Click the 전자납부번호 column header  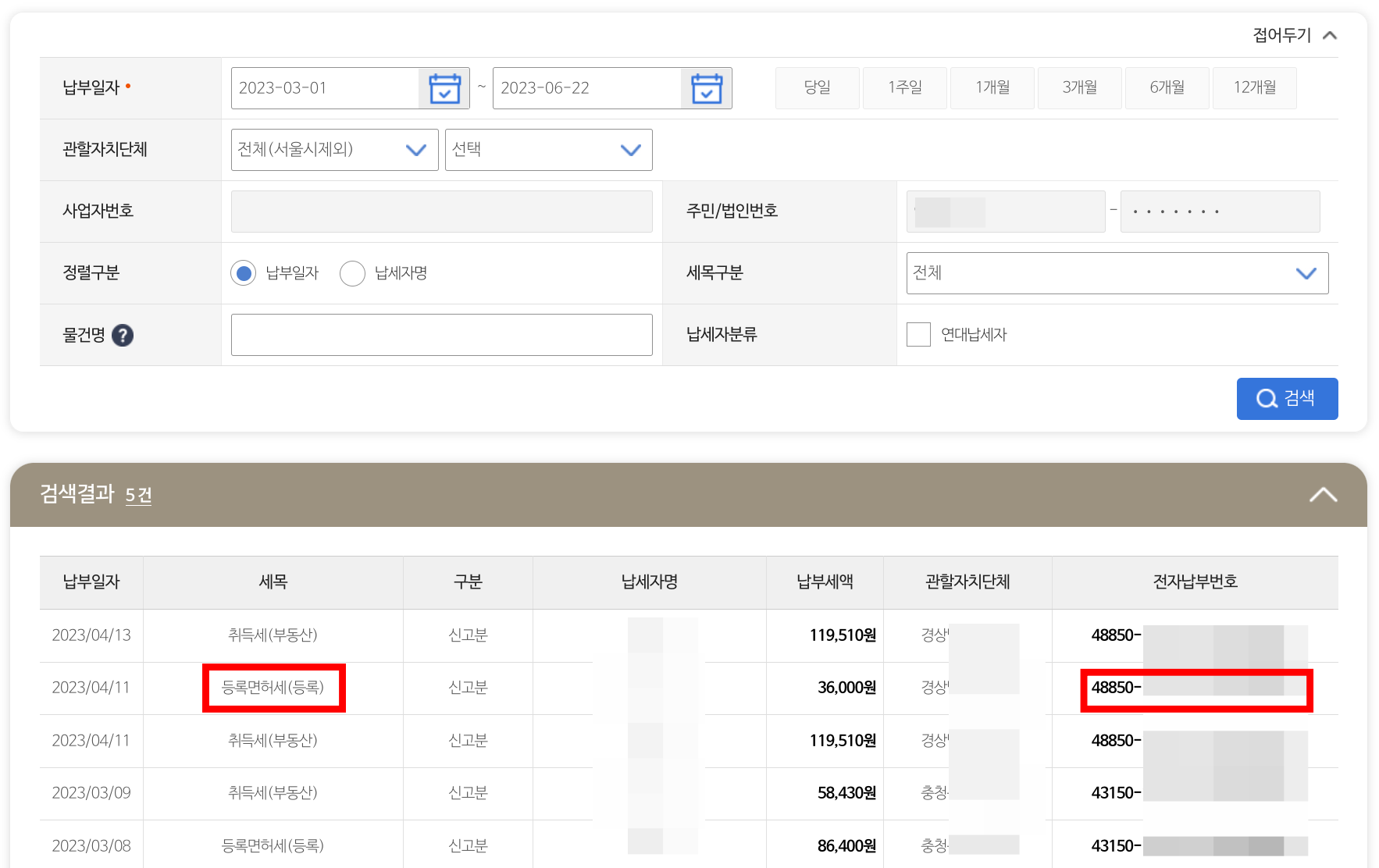click(x=1195, y=582)
